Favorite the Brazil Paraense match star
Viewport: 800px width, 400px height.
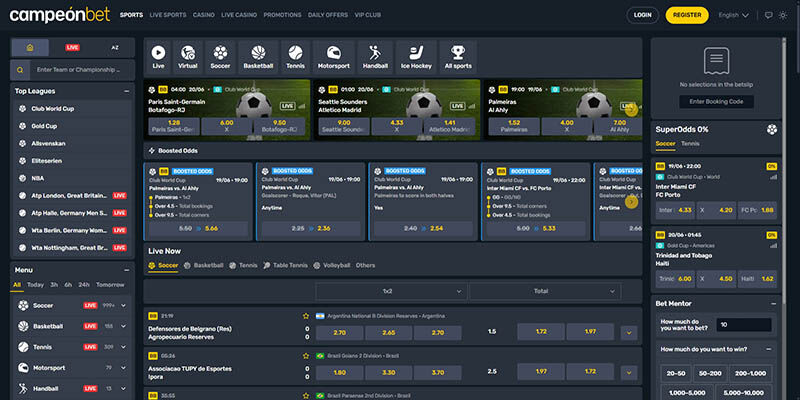[306, 395]
